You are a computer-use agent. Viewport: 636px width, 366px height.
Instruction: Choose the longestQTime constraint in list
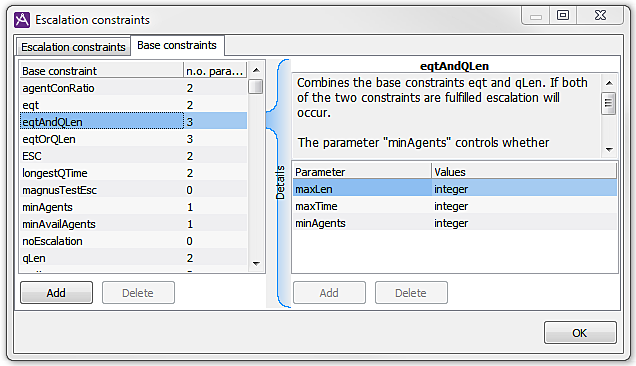[x=133, y=173]
